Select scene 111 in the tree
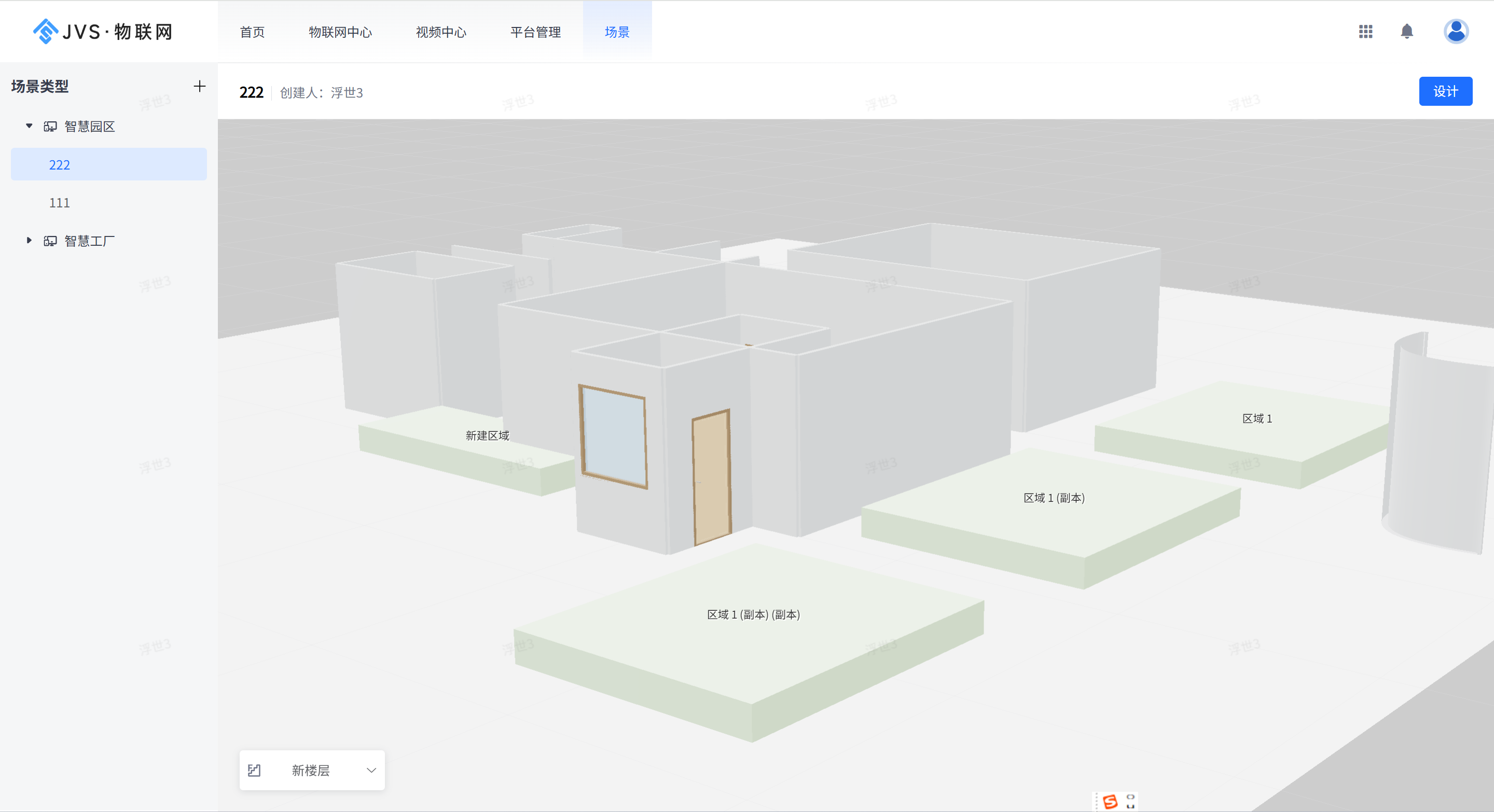 pos(60,203)
